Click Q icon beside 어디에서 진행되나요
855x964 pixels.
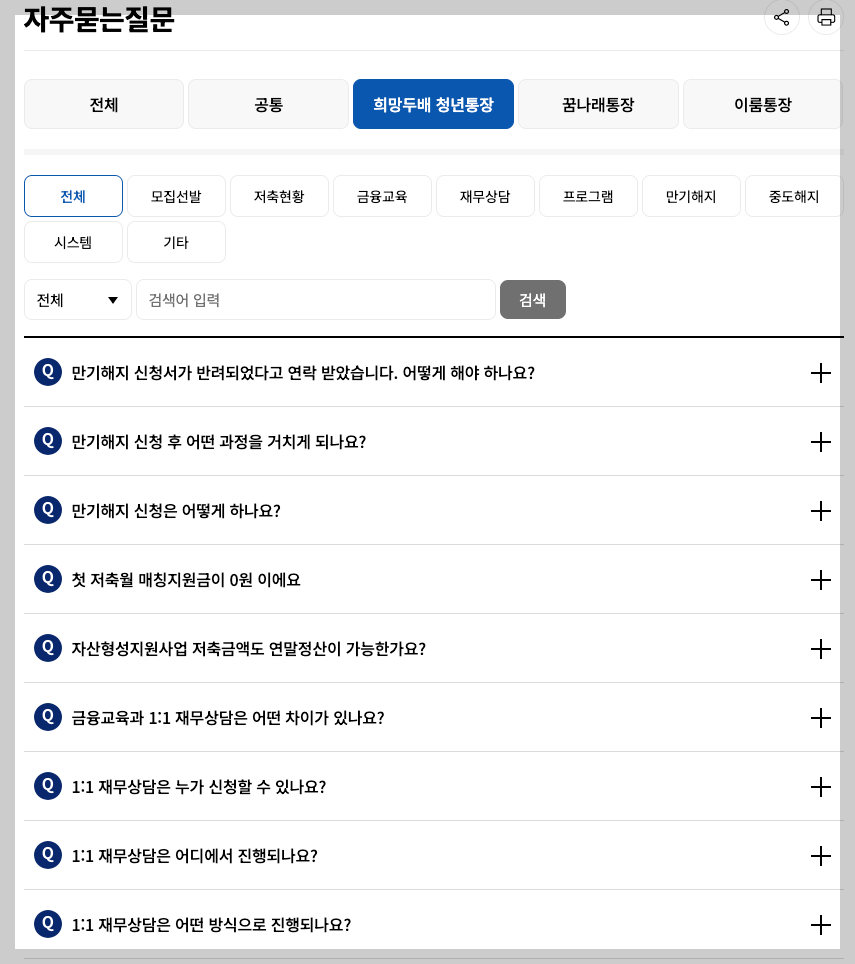pyautogui.click(x=48, y=855)
